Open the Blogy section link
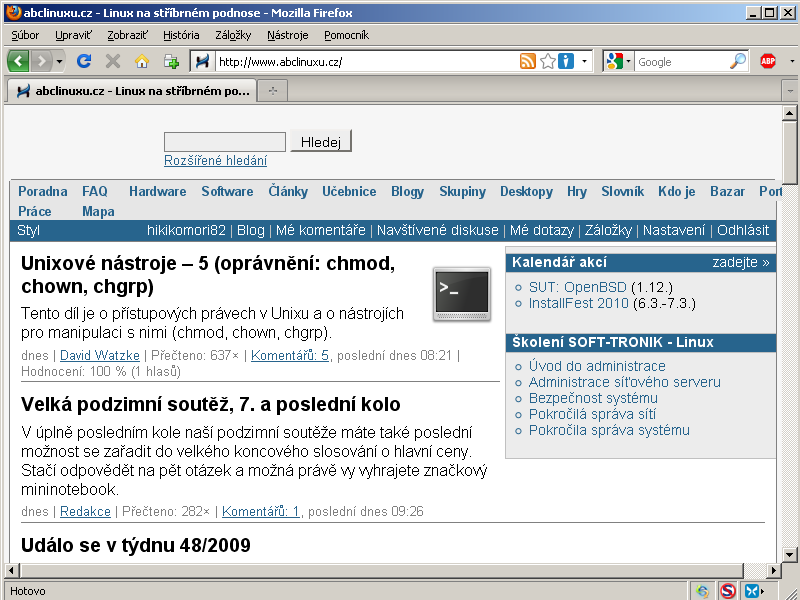800x600 pixels. (x=407, y=191)
